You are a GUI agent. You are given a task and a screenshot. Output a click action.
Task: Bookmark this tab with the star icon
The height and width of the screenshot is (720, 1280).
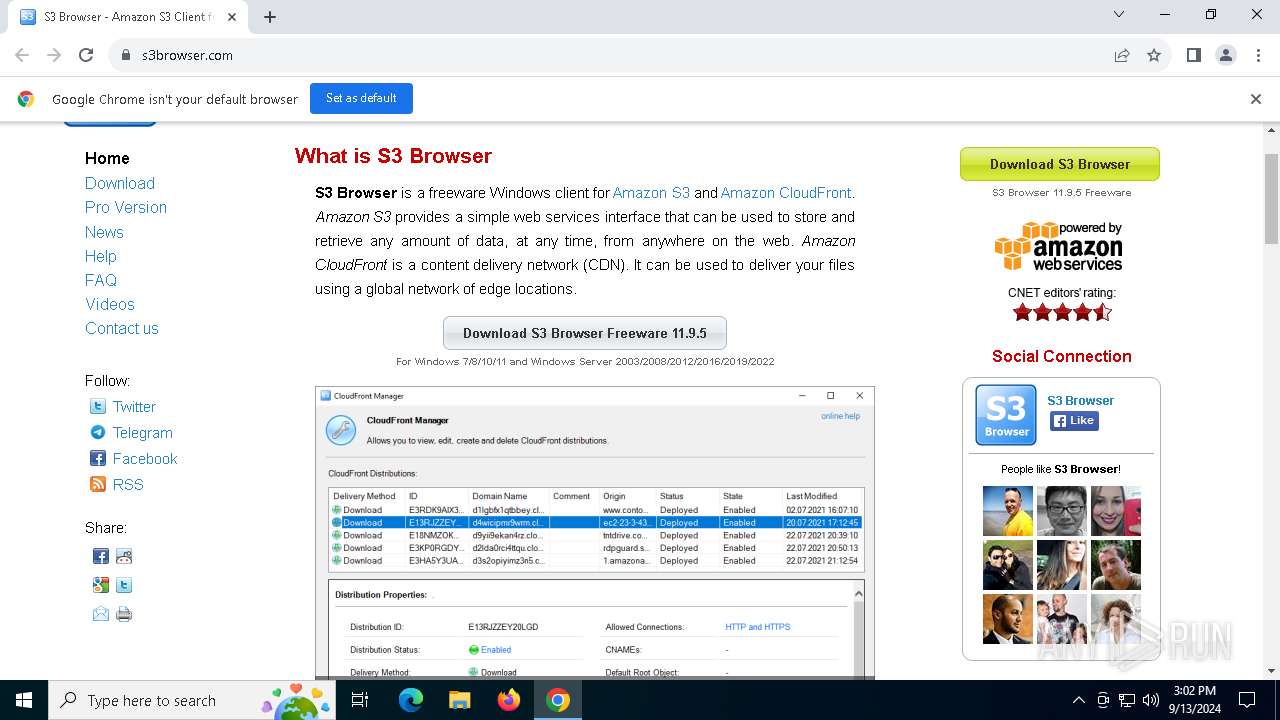click(x=1154, y=55)
